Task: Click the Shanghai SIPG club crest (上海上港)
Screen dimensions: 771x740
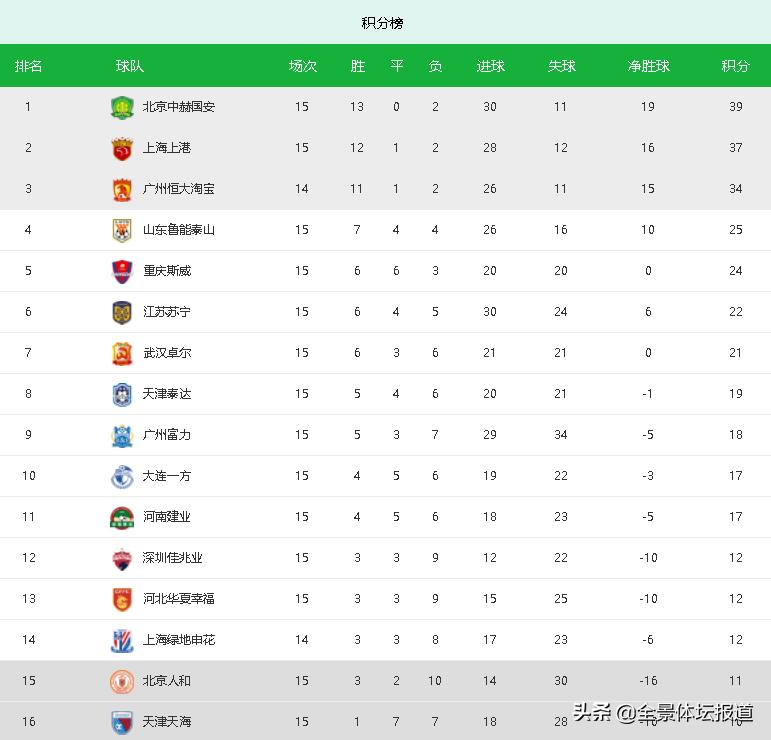Action: tap(121, 148)
